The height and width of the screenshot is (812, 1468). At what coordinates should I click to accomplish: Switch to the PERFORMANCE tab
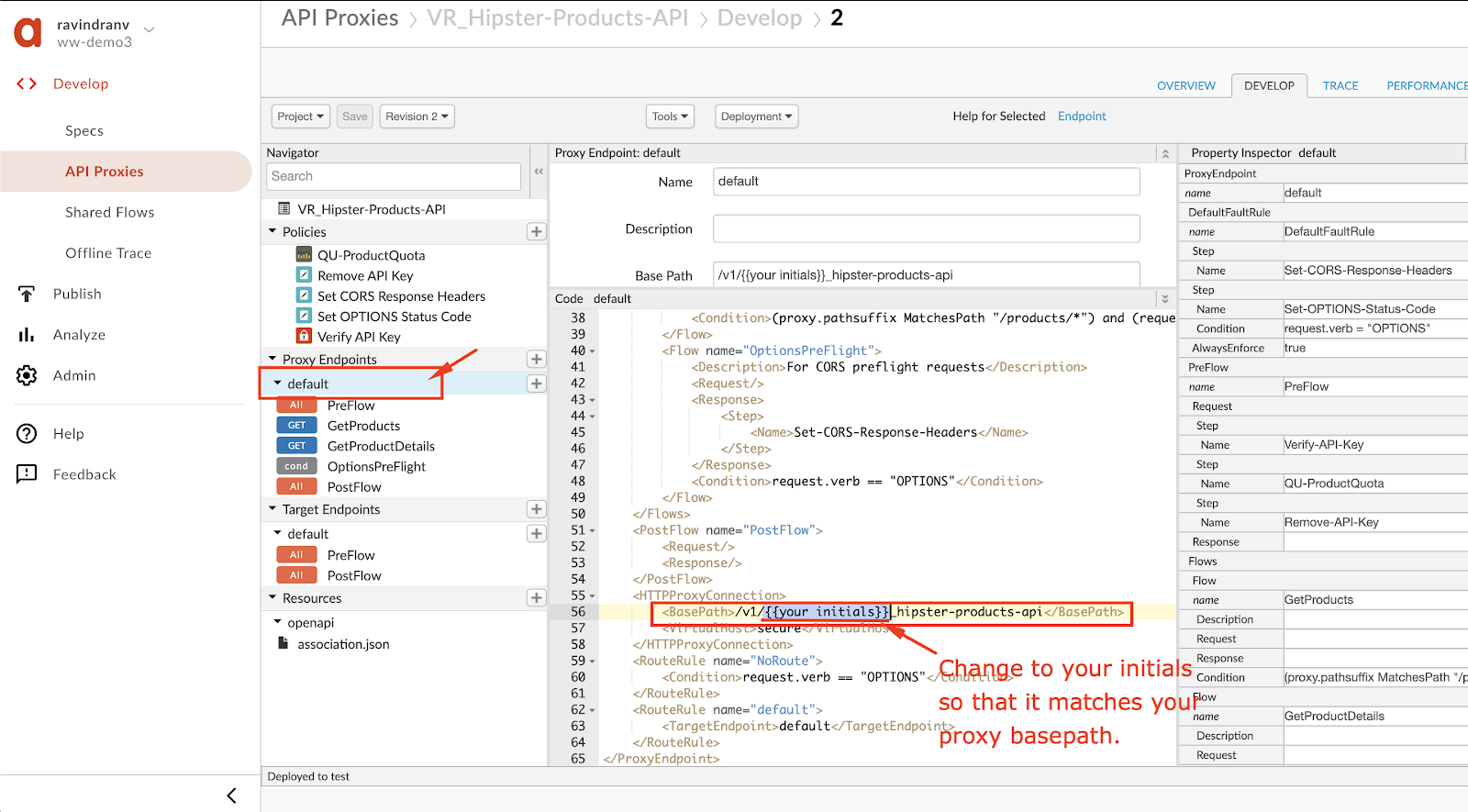coord(1427,85)
